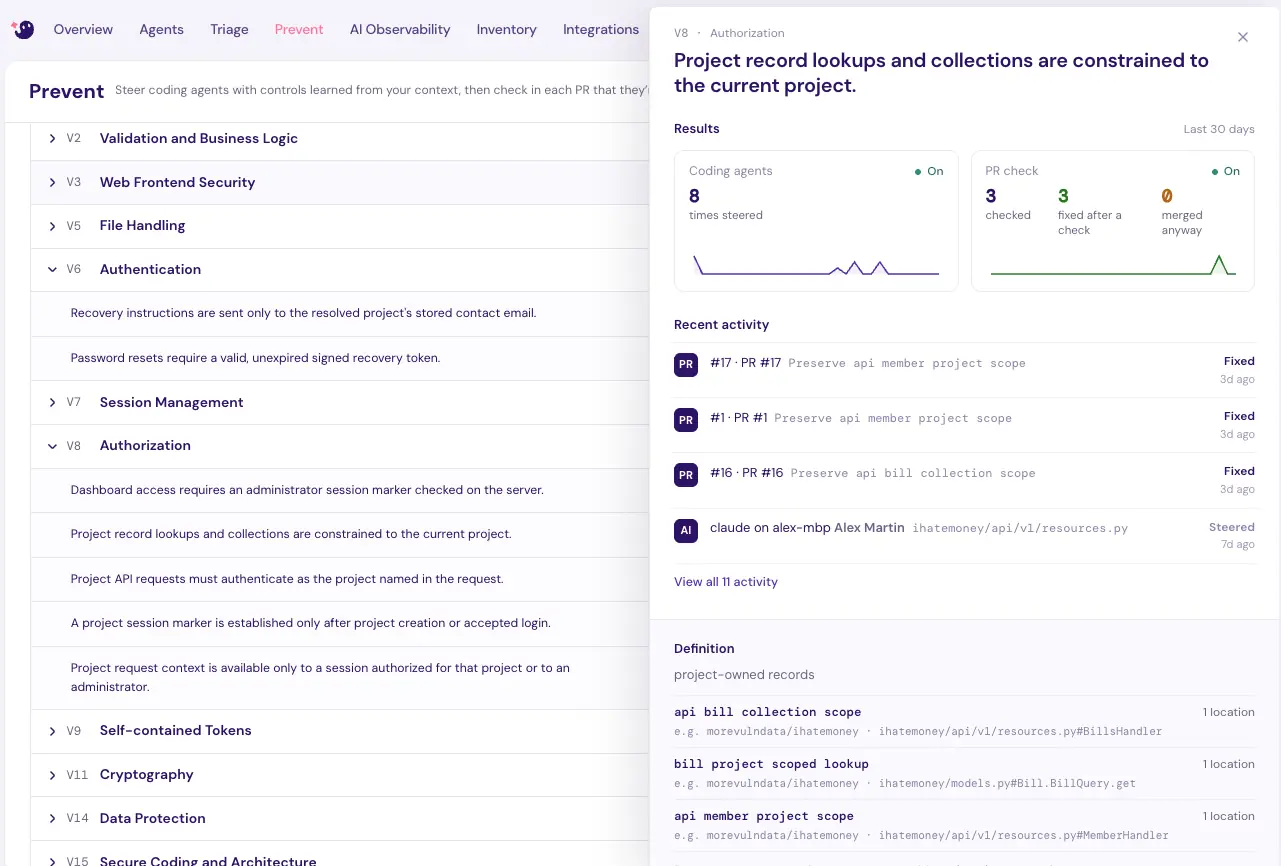The image size is (1281, 866).
Task: Open the Coding agents times-steered chart
Action: tap(816, 265)
